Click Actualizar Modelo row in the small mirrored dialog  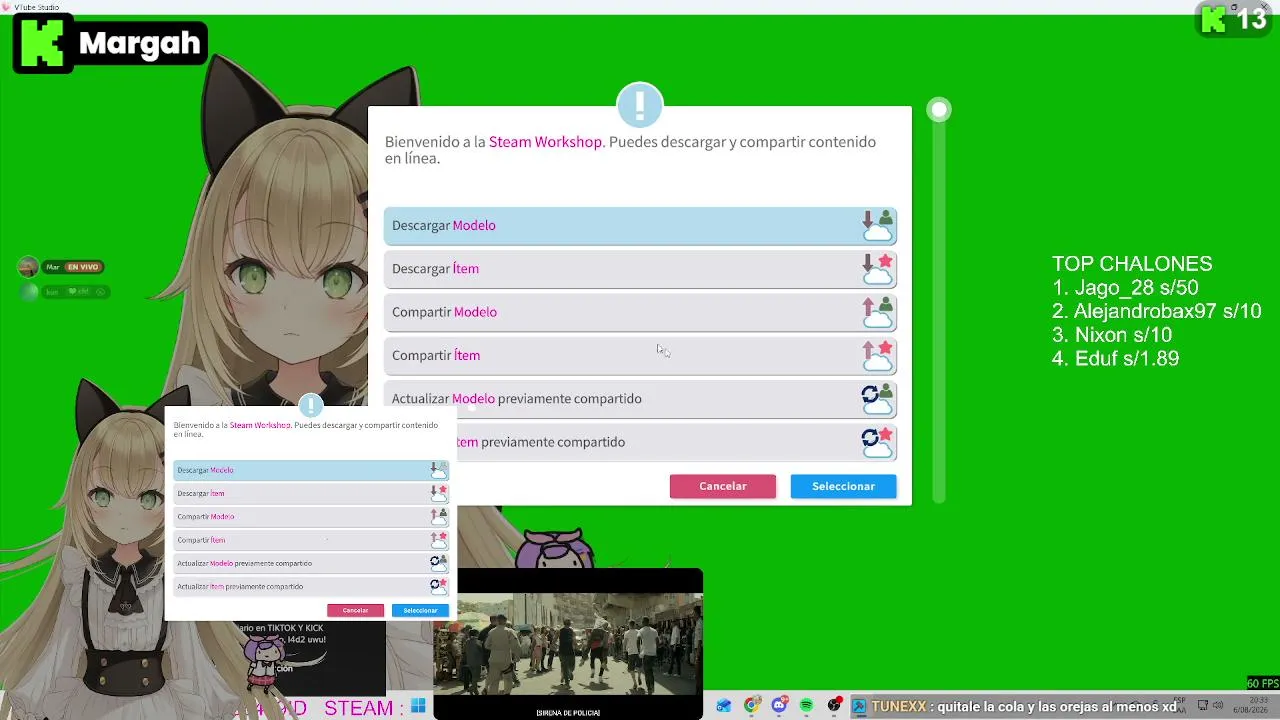[311, 563]
